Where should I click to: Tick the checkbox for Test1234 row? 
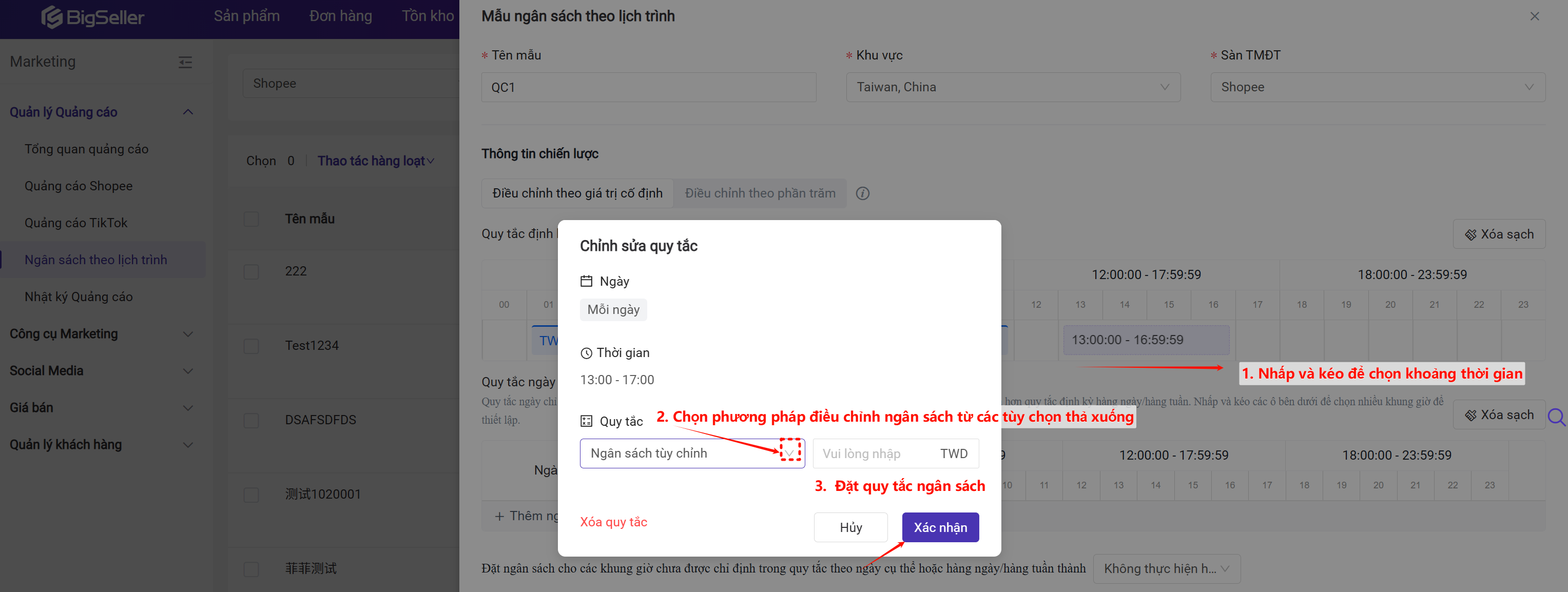point(251,346)
